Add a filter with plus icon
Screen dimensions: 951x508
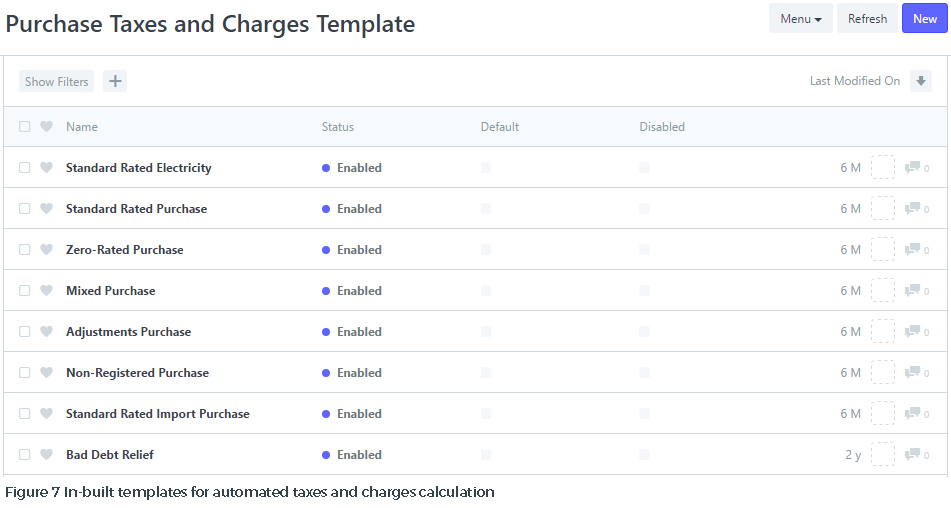pos(115,81)
